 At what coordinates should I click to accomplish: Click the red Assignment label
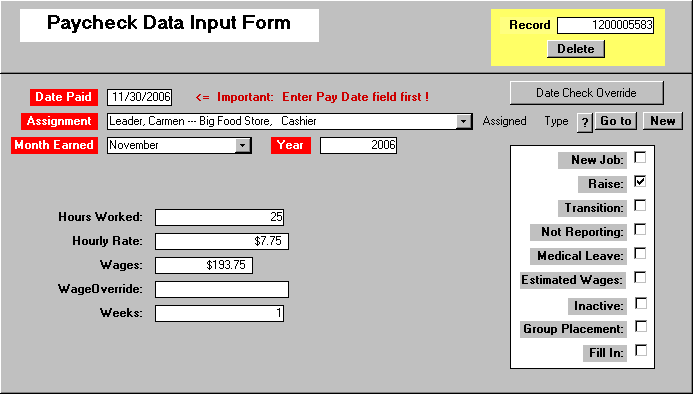tap(59, 121)
